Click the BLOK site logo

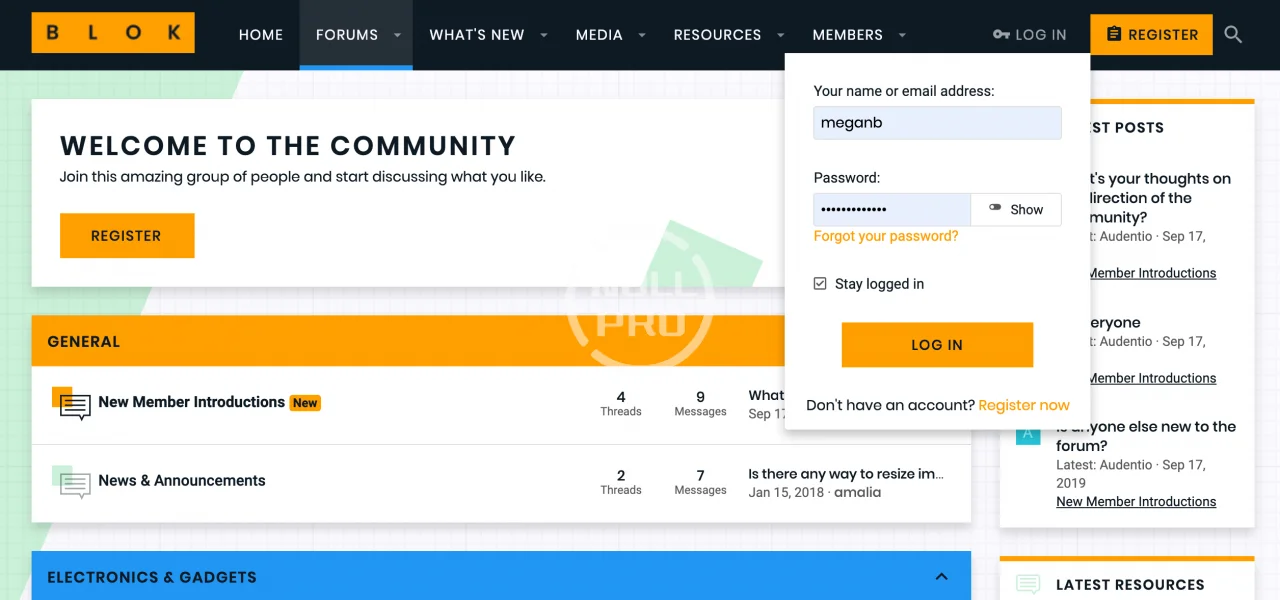113,33
